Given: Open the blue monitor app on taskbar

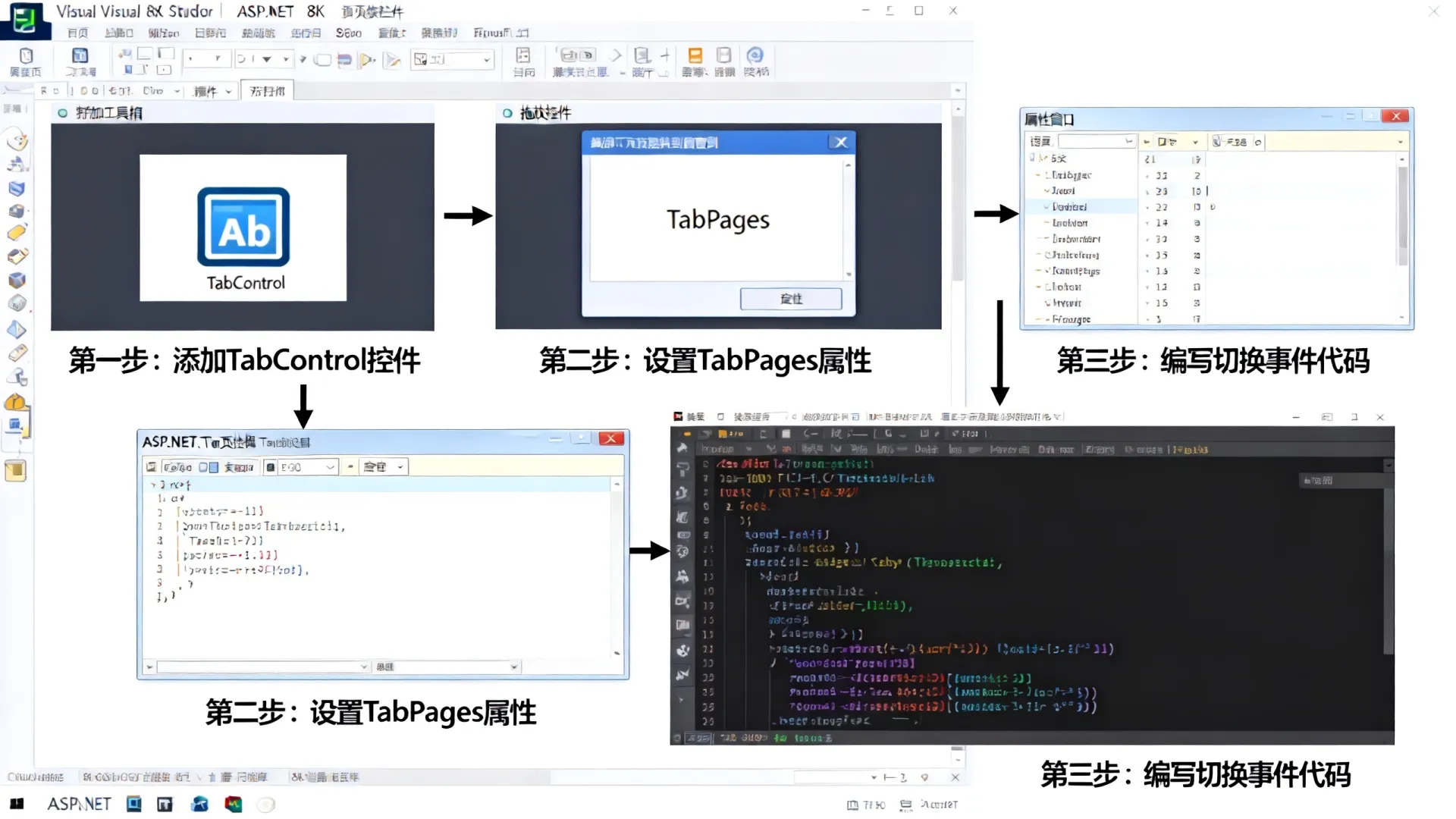Looking at the screenshot, I should tap(134, 804).
